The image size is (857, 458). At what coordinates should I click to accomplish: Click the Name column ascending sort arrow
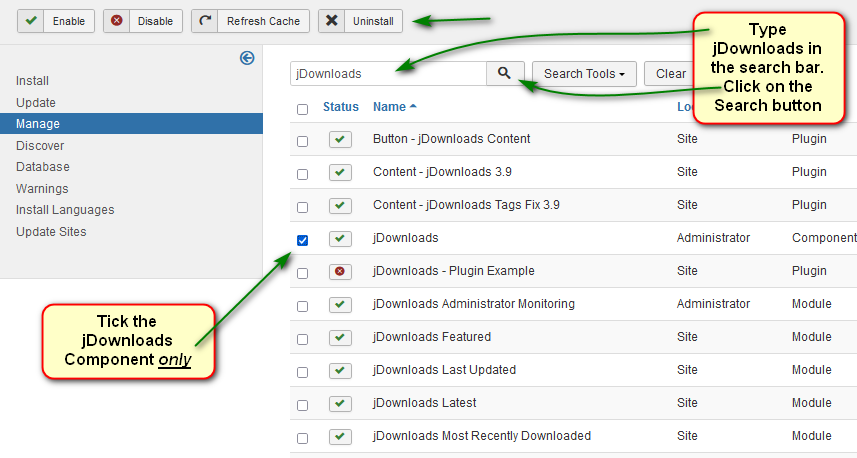click(413, 106)
